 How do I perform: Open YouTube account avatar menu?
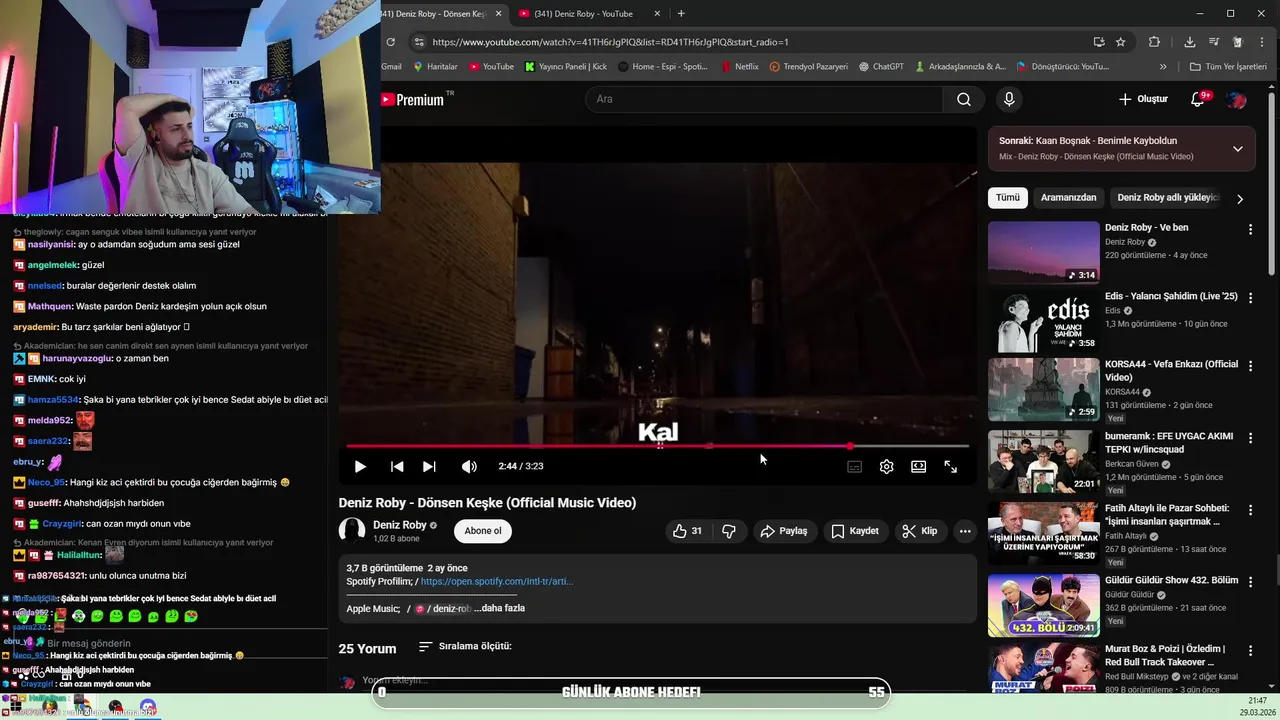pyautogui.click(x=1237, y=99)
